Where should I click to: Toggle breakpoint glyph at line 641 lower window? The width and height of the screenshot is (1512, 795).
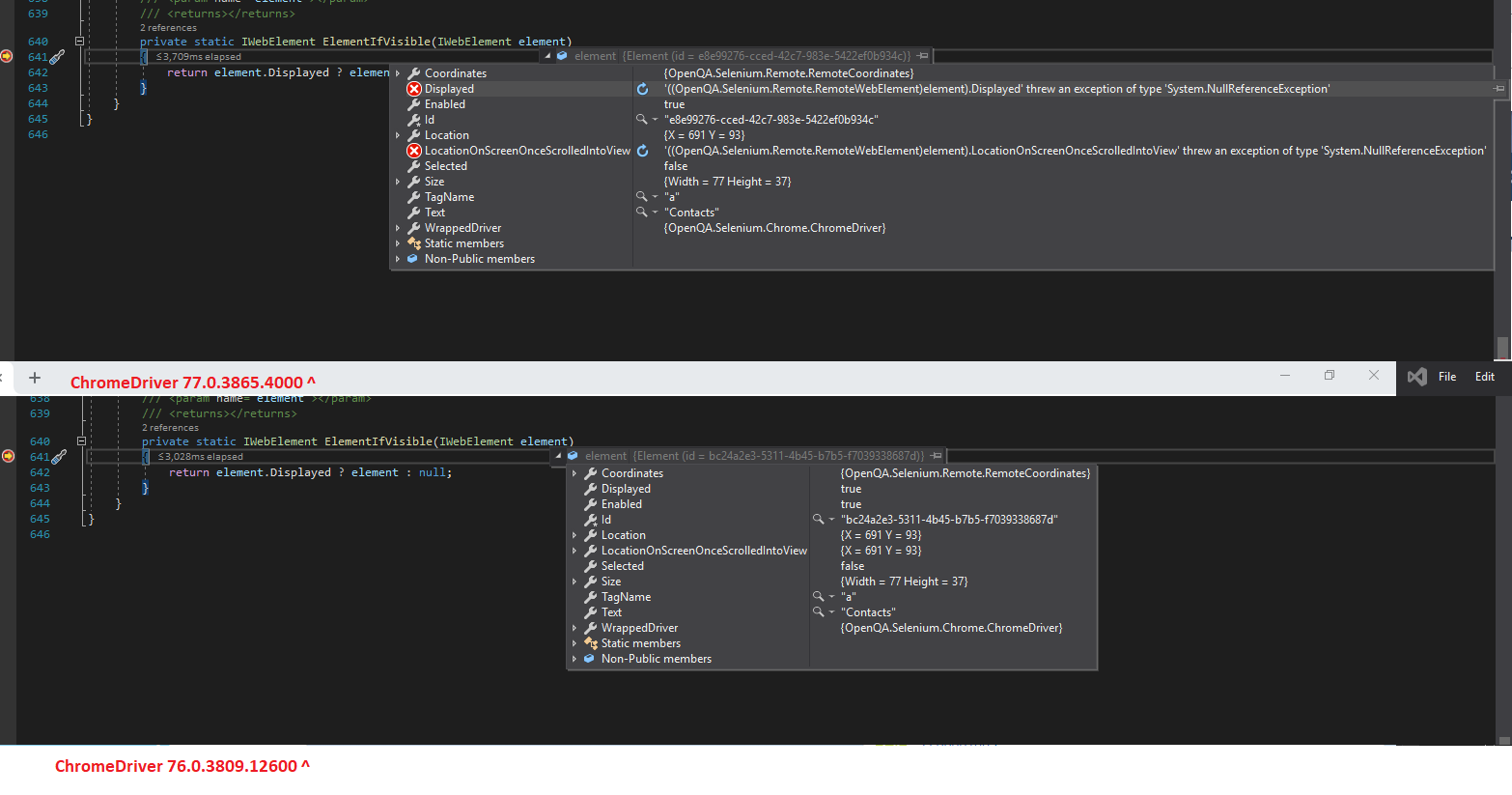tap(8, 455)
